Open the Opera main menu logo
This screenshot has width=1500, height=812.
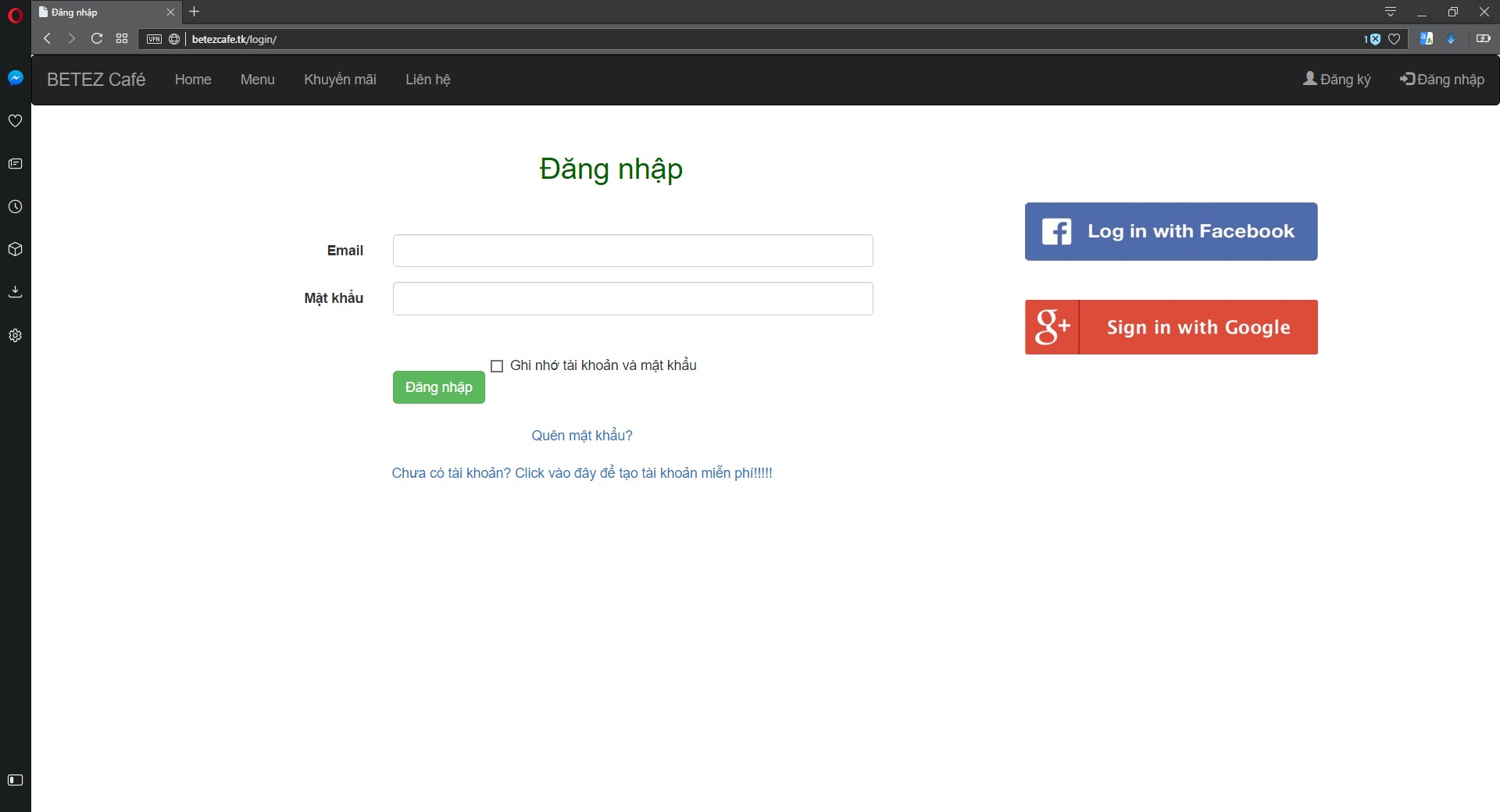pyautogui.click(x=15, y=15)
